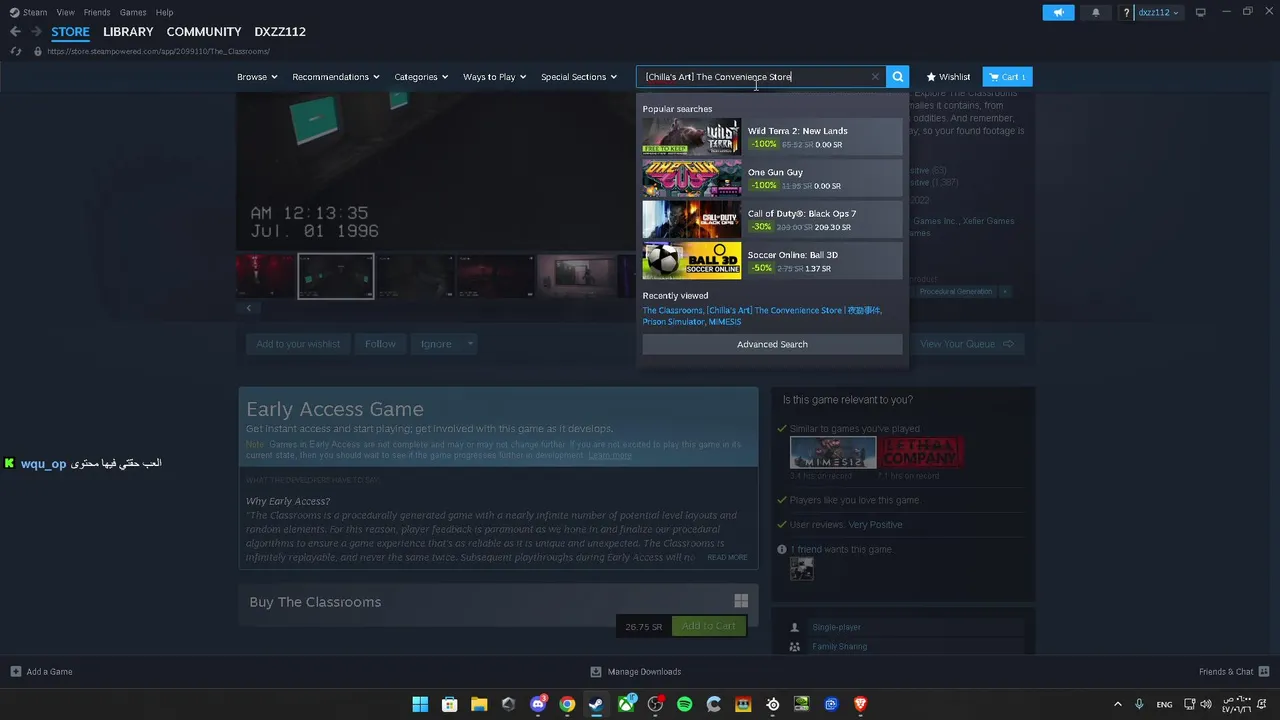The height and width of the screenshot is (720, 1280).
Task: Open Windows Start menu
Action: [x=420, y=704]
